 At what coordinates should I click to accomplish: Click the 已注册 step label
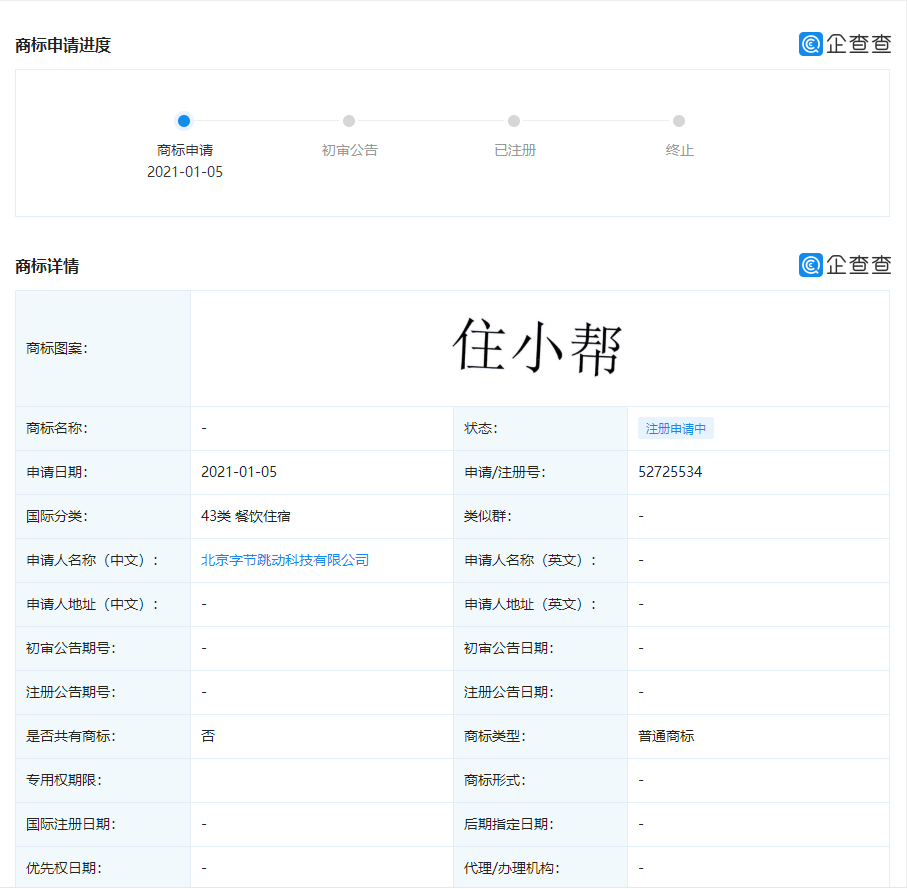pyautogui.click(x=515, y=150)
